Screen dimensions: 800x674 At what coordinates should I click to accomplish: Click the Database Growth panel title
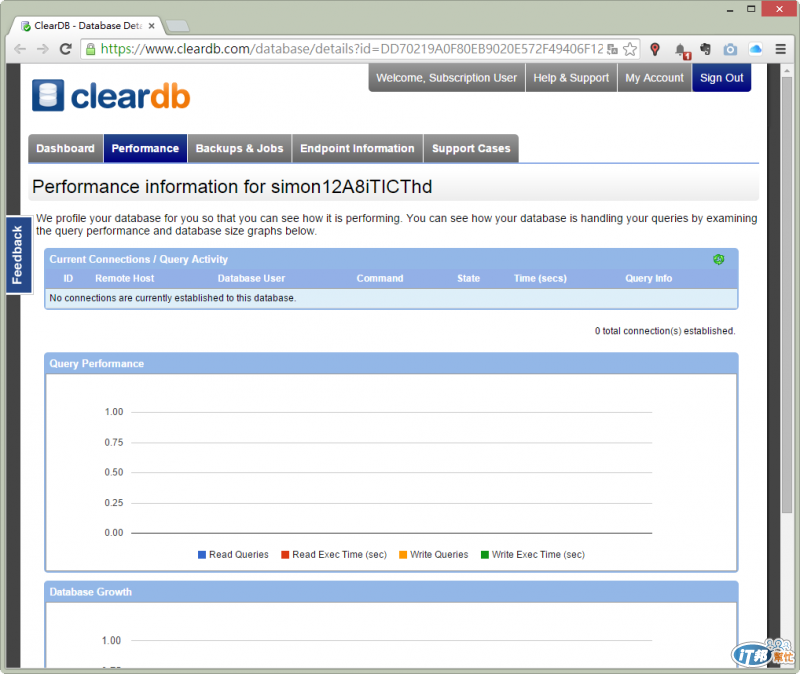tap(90, 592)
